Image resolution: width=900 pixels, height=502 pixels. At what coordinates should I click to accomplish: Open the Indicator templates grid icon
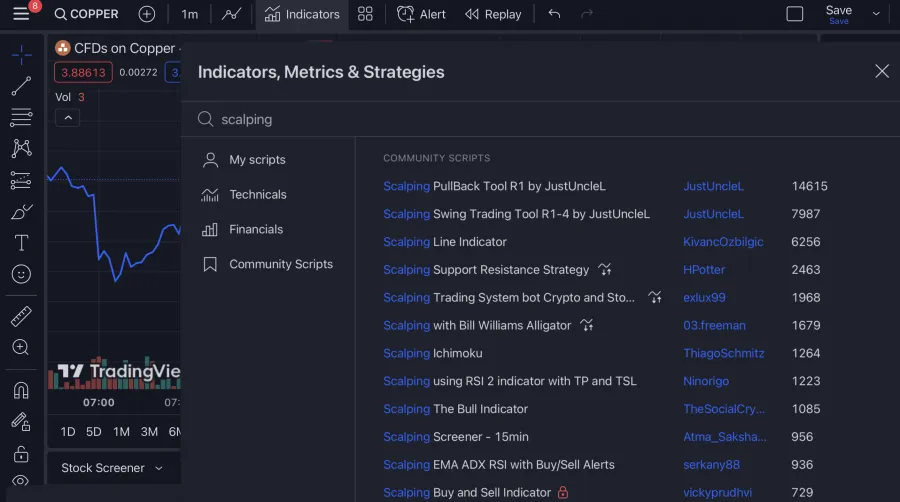pyautogui.click(x=365, y=14)
